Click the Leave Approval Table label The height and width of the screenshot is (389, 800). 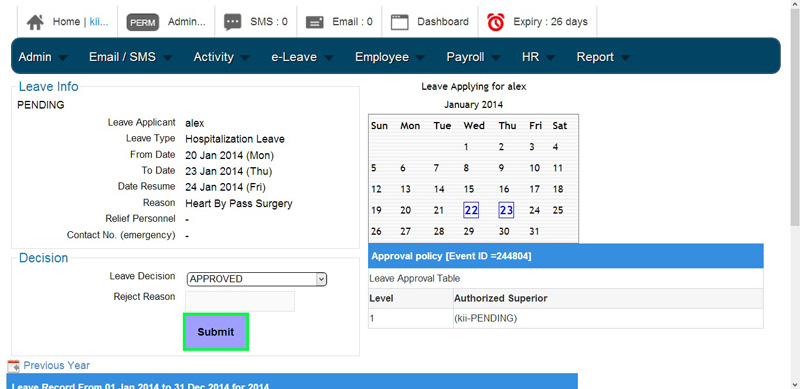[414, 278]
